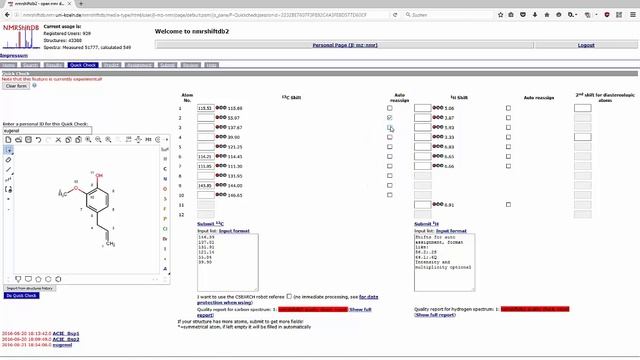Tick 13C auto reassign for atom 1

[389, 108]
